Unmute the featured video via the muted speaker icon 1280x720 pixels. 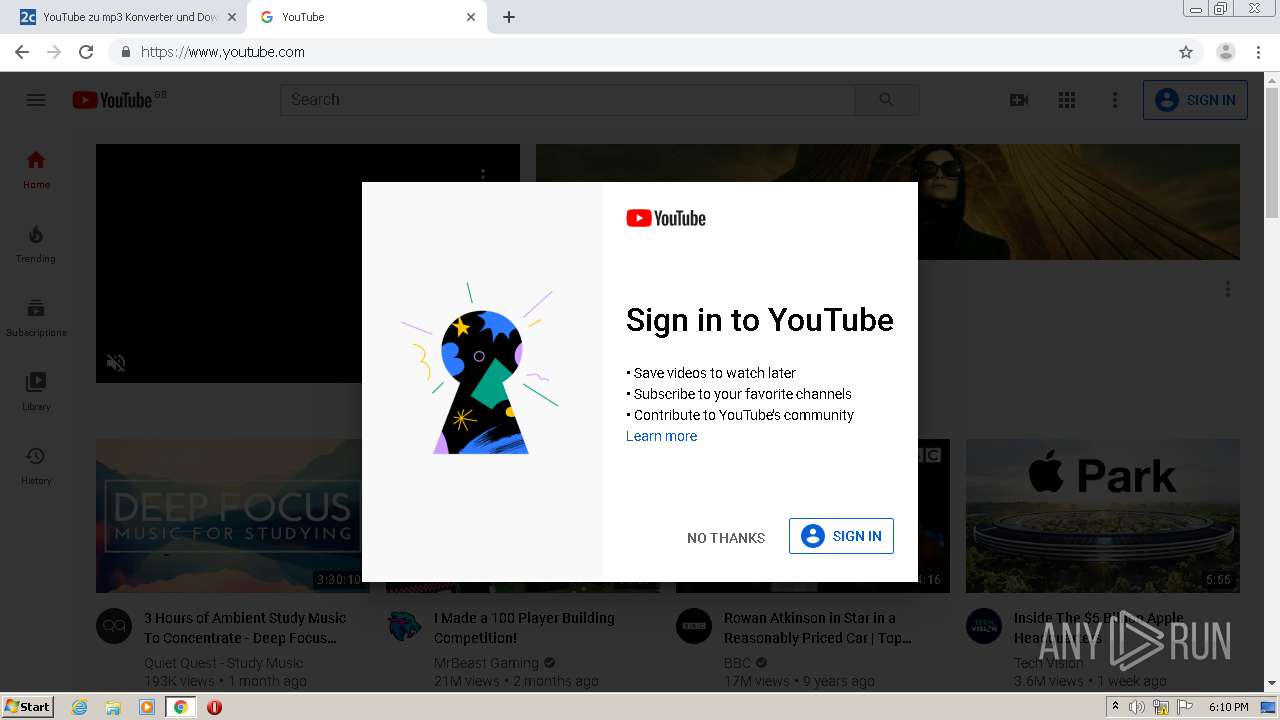click(x=116, y=363)
